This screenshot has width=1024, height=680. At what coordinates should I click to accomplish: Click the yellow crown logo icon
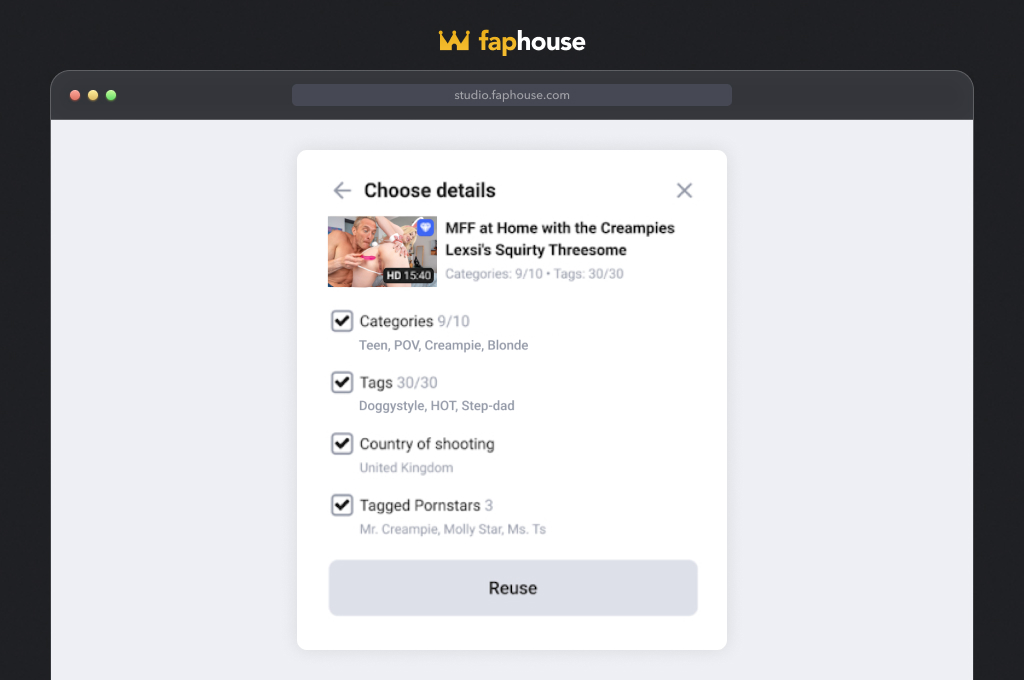tap(454, 40)
